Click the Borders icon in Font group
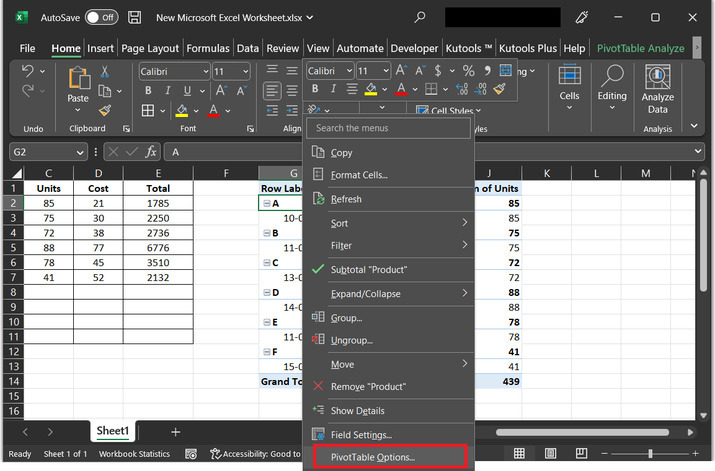The width and height of the screenshot is (715, 471). tap(147, 110)
